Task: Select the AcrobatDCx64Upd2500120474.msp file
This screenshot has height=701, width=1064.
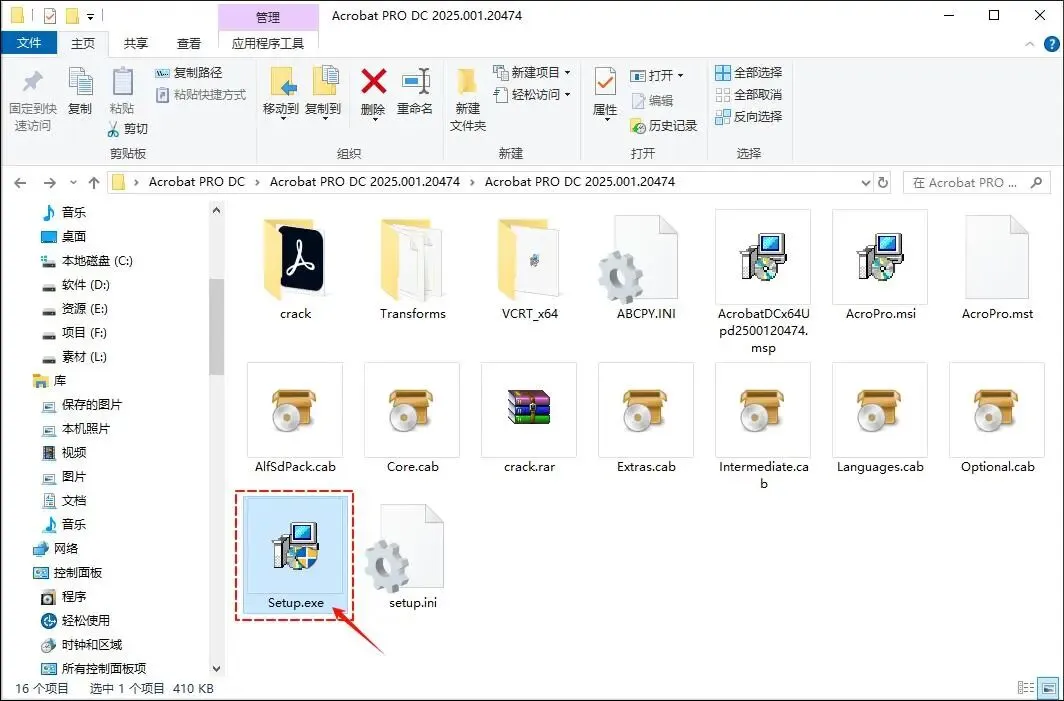Action: pos(763,282)
